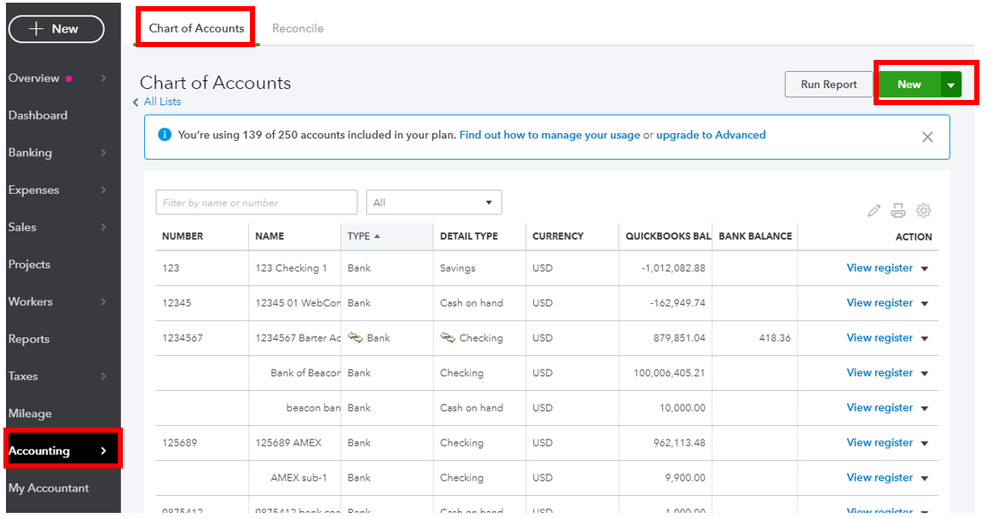Screen dimensions: 999x519
Task: Open the gear settings icon above the table
Action: click(x=923, y=211)
